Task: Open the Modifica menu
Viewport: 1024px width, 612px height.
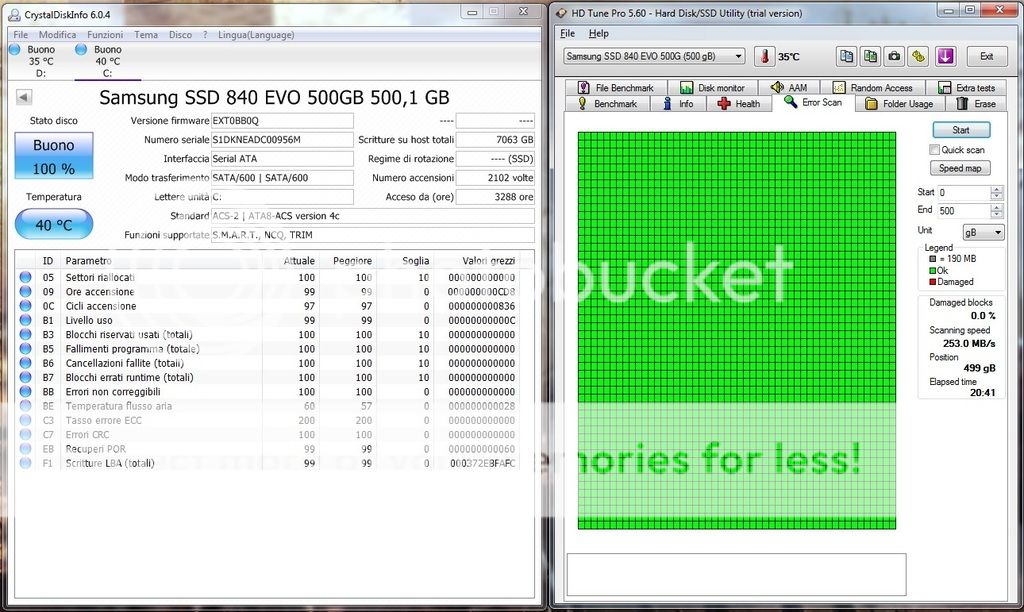Action: [57, 35]
